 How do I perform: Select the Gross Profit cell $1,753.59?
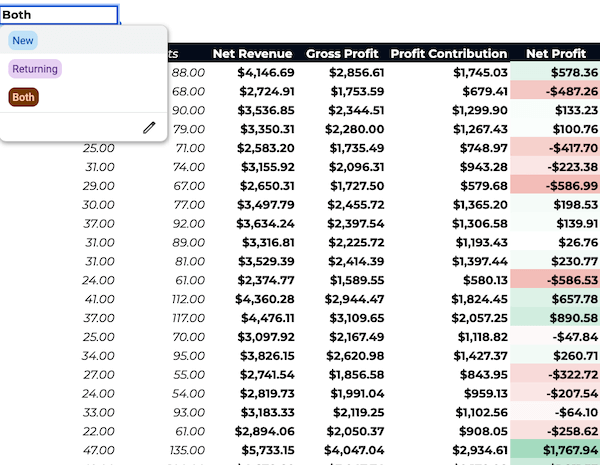pyautogui.click(x=355, y=91)
